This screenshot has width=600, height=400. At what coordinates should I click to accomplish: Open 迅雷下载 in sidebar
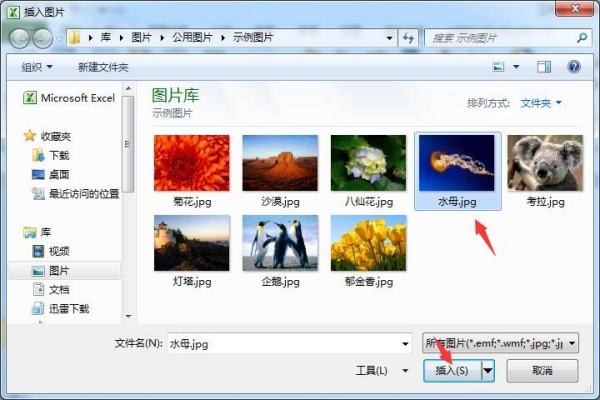tap(60, 309)
